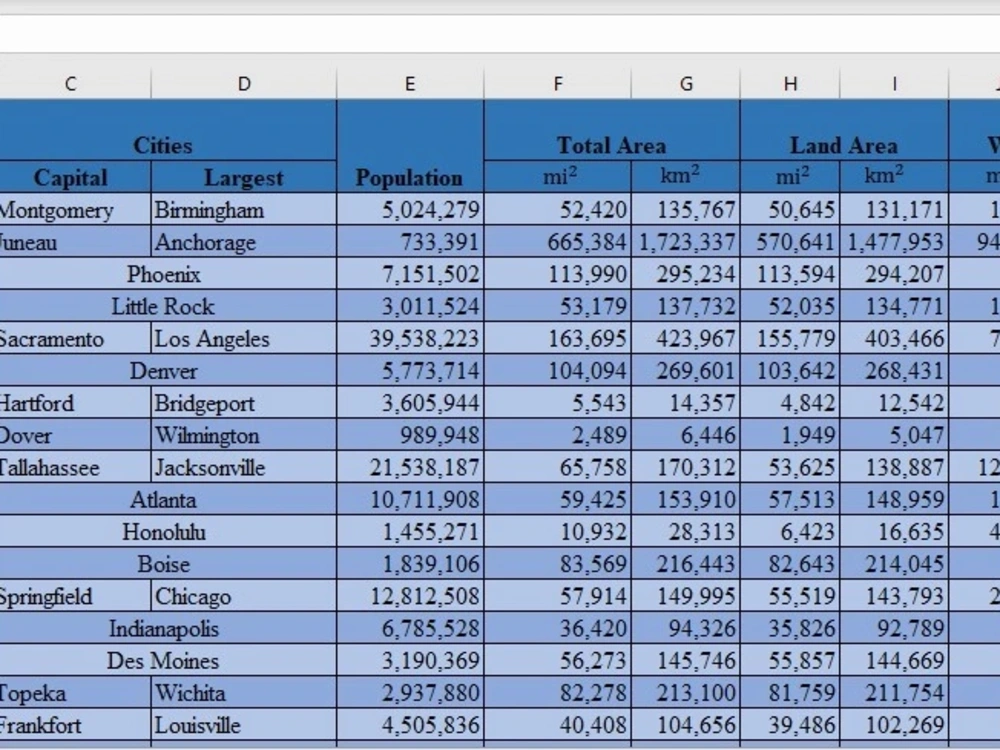Select cell with value 92,789
1000x750 pixels.
click(x=894, y=628)
